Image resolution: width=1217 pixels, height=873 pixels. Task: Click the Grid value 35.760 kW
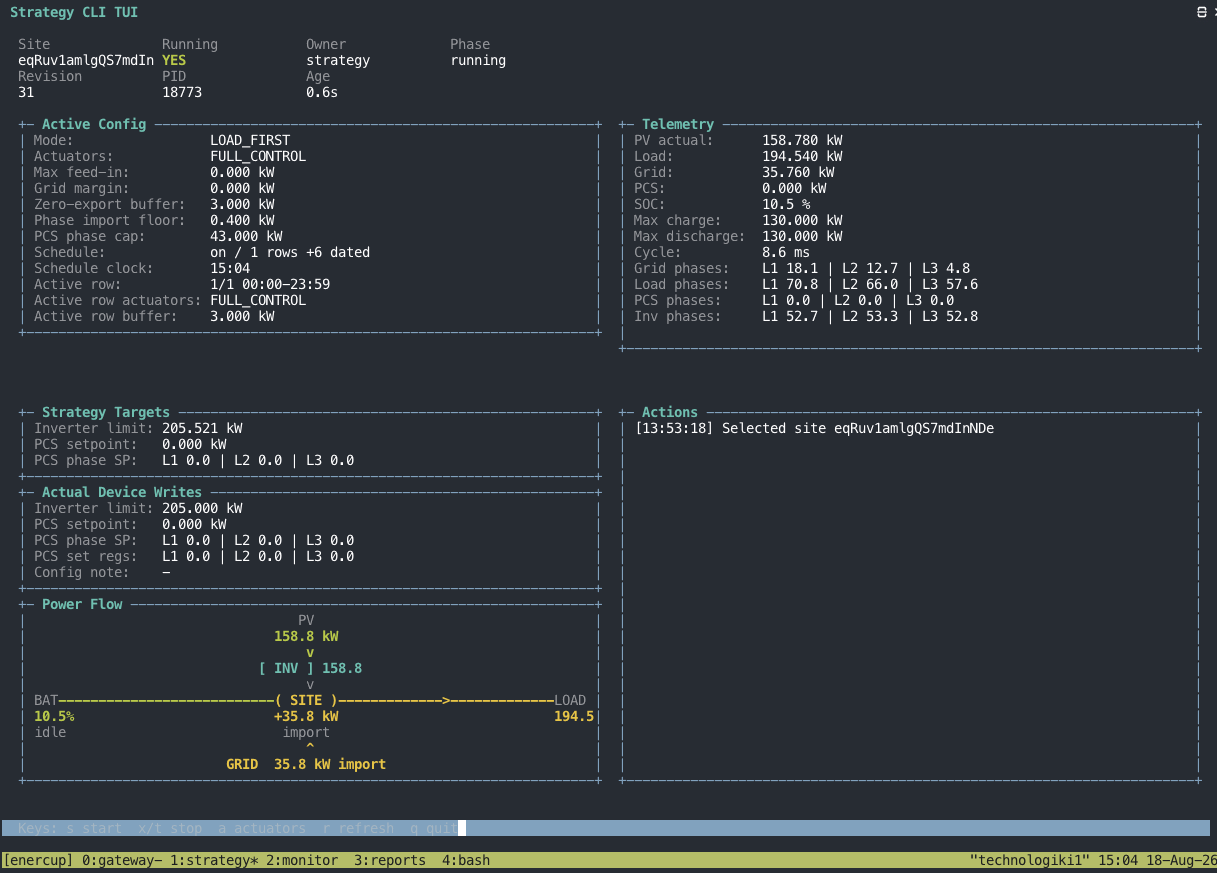tap(798, 172)
